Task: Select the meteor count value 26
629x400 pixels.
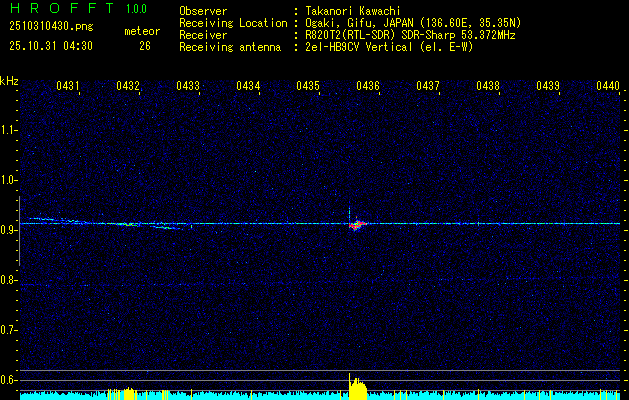Action: click(x=145, y=45)
